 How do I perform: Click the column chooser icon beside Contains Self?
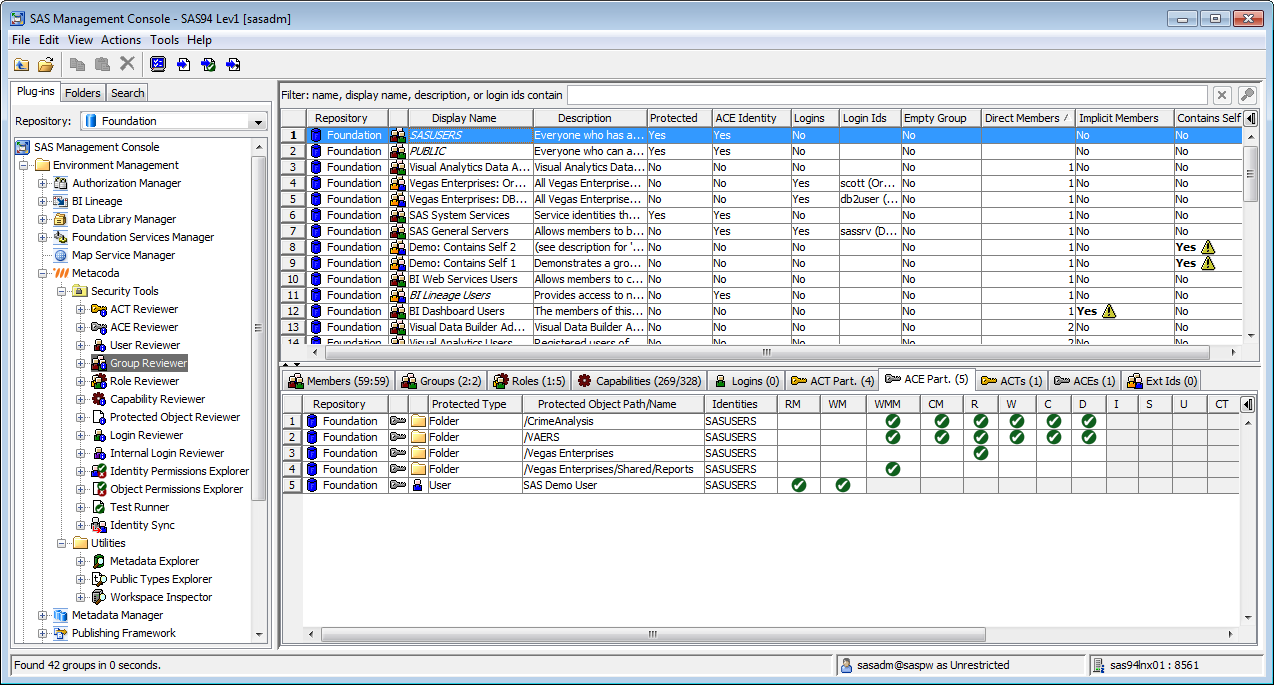click(x=1250, y=118)
